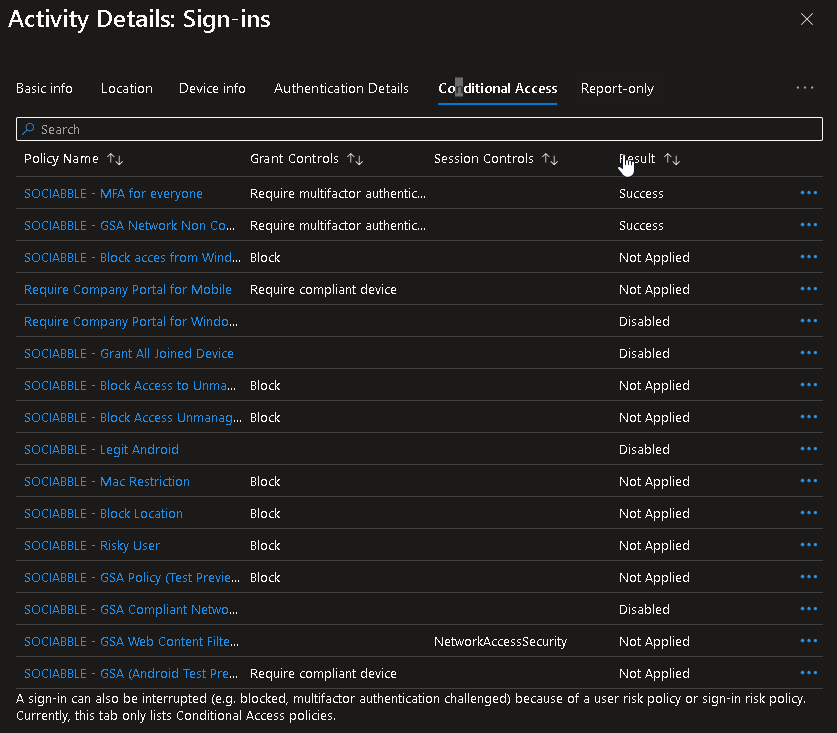Select the Conditional Access tab
837x733 pixels.
[x=498, y=89]
